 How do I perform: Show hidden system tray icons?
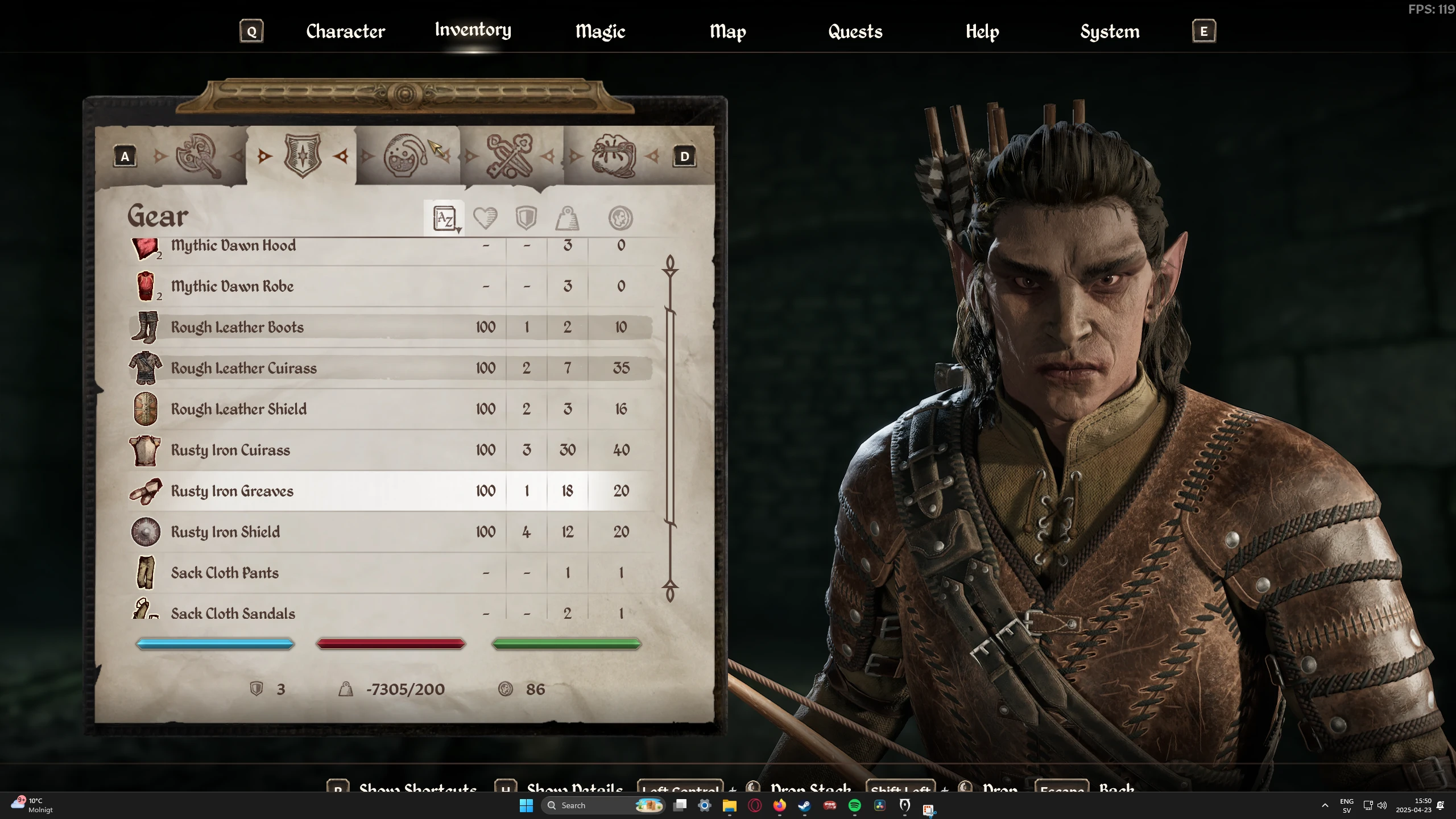pos(1325,805)
